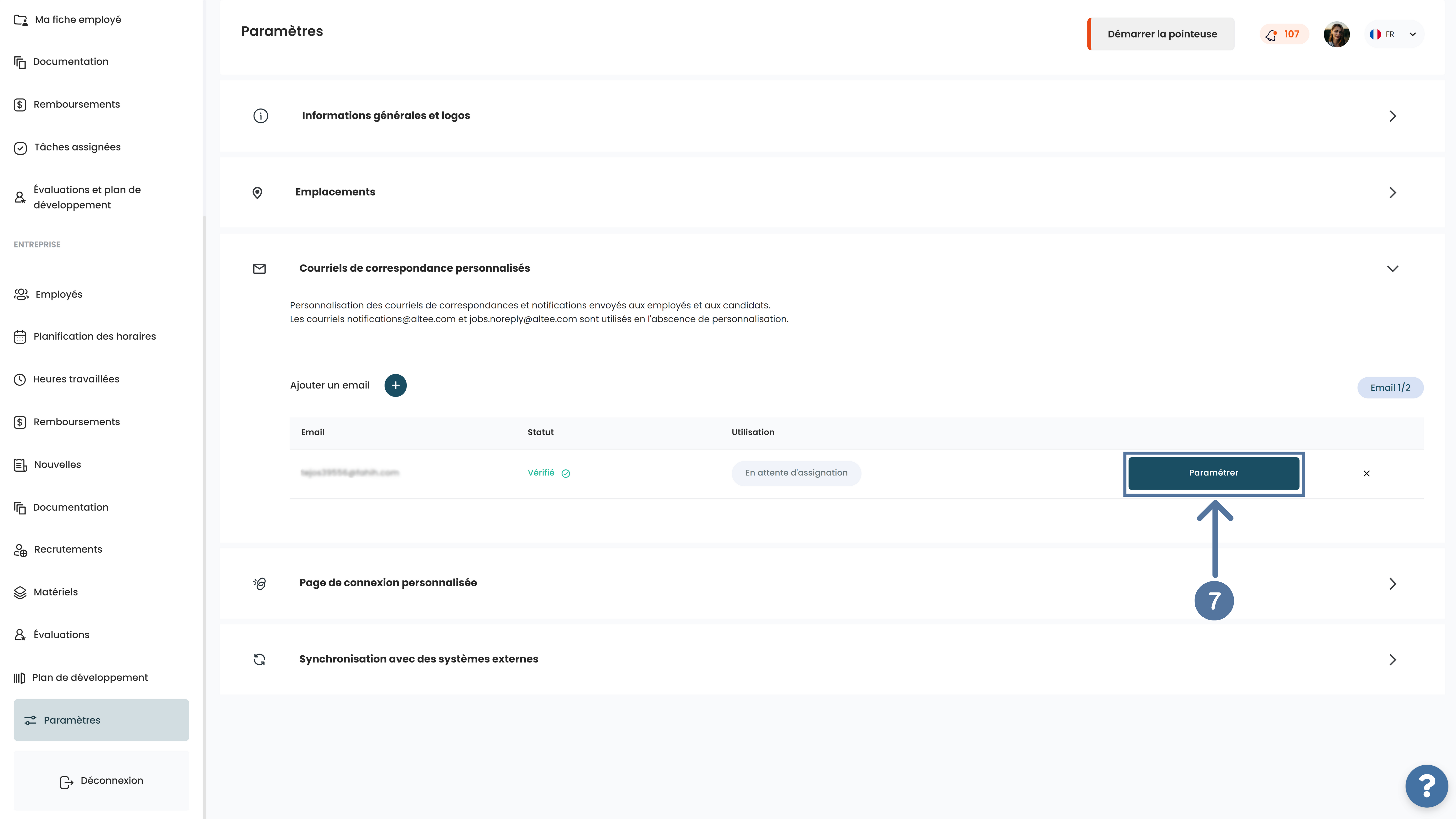Start the time clock with Démarrer la pointeuse

1161,34
